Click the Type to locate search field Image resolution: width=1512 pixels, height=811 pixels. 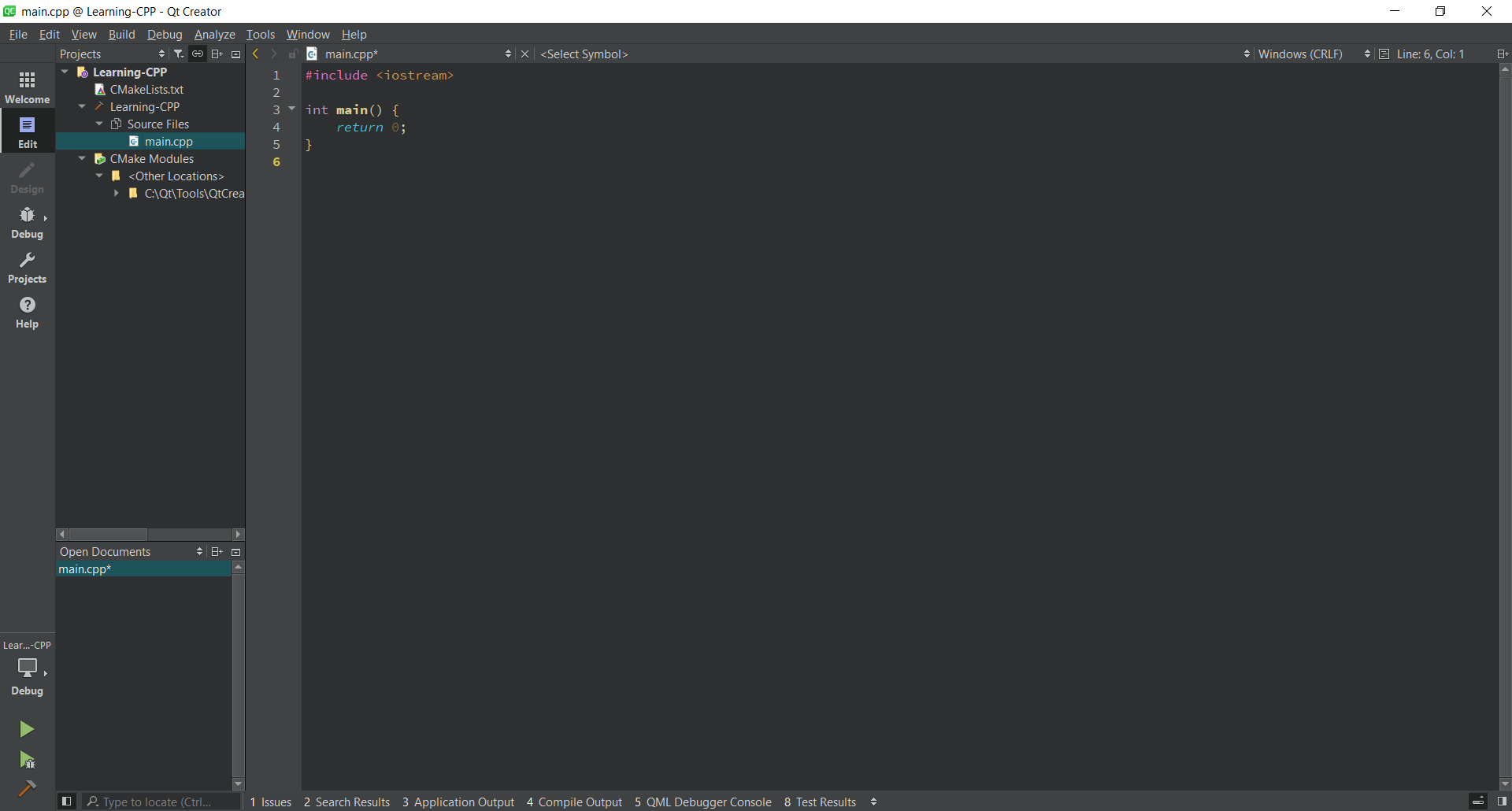point(161,802)
